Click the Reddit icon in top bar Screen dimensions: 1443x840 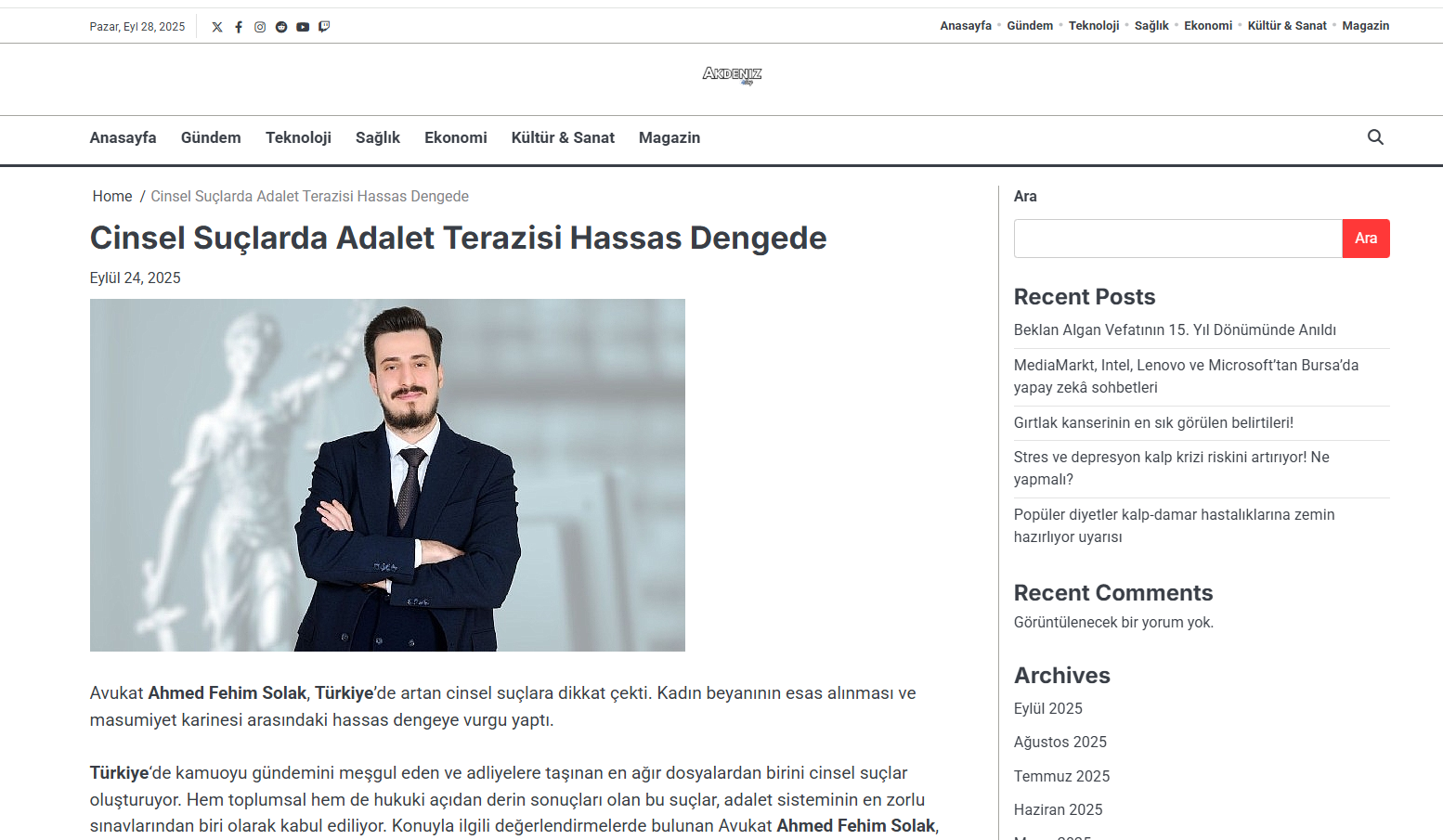pos(281,27)
